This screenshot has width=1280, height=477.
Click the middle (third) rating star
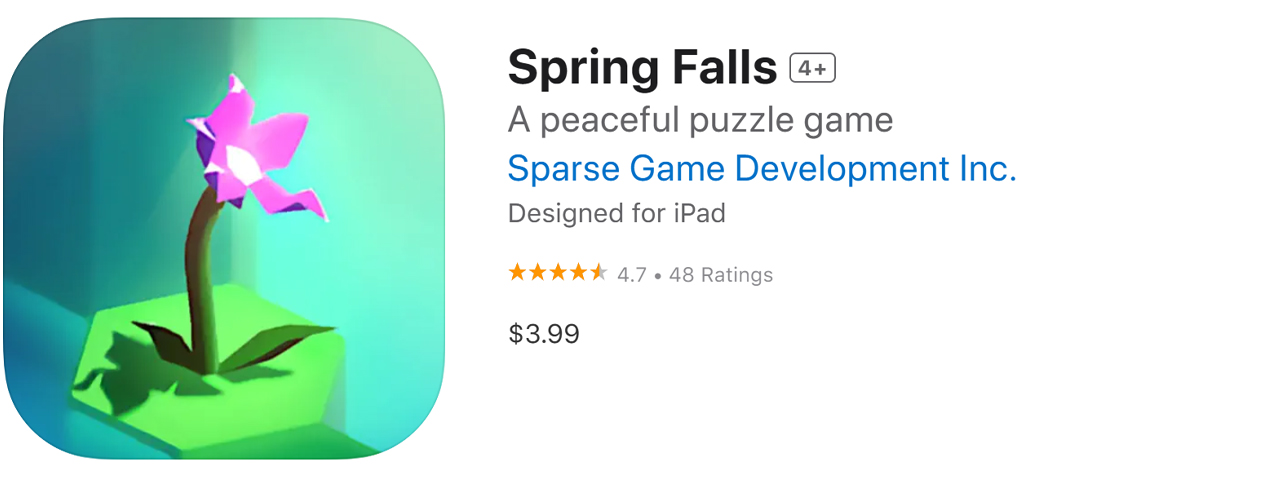[x=557, y=273]
